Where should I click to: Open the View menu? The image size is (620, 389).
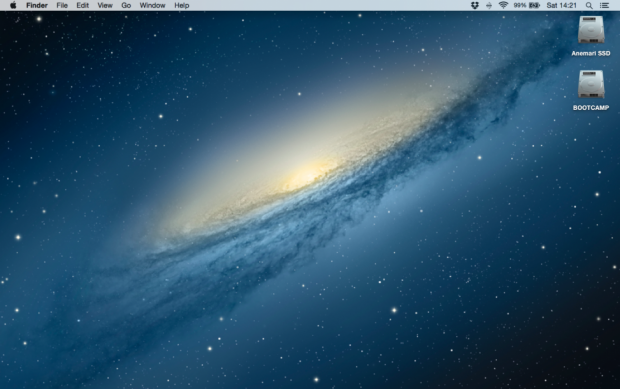[105, 6]
